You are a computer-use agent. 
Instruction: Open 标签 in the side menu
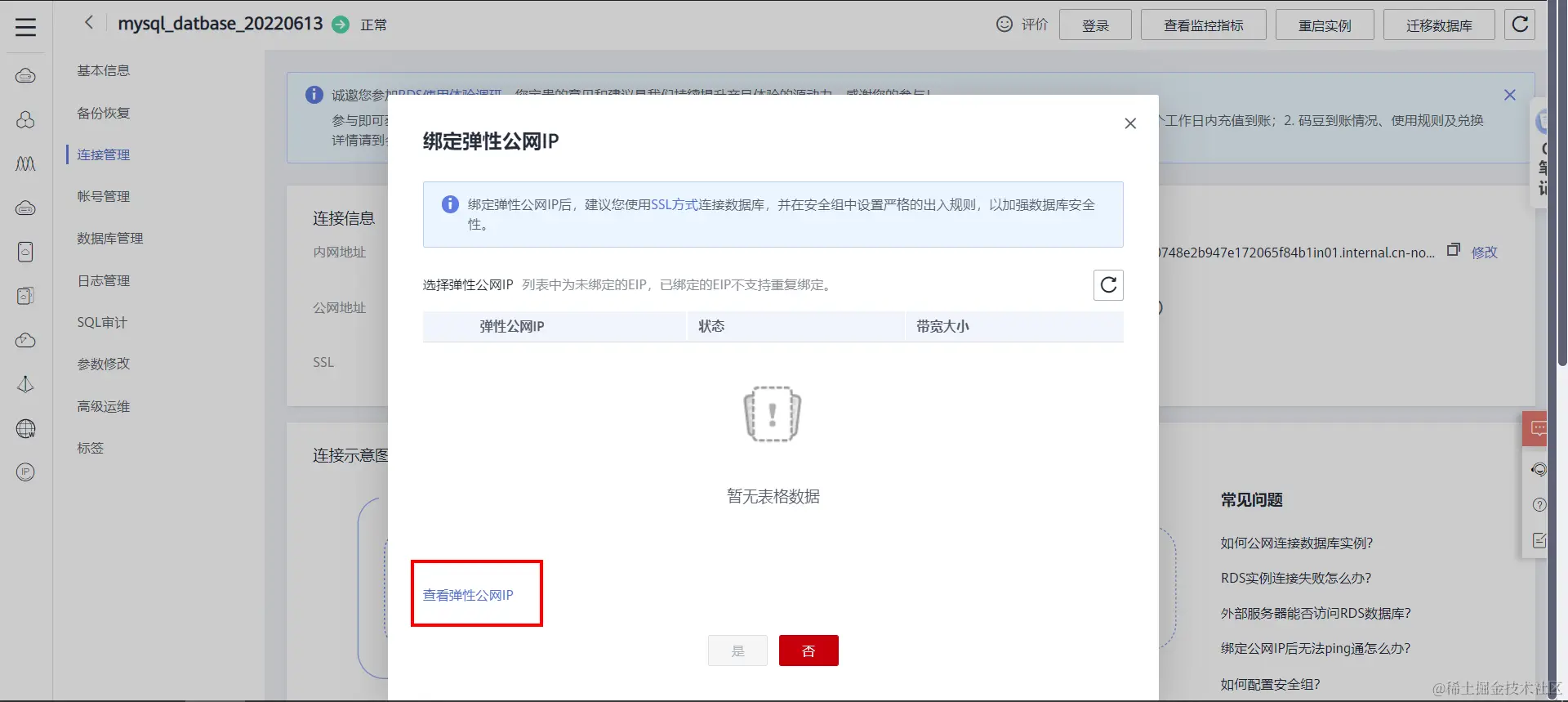pos(91,448)
